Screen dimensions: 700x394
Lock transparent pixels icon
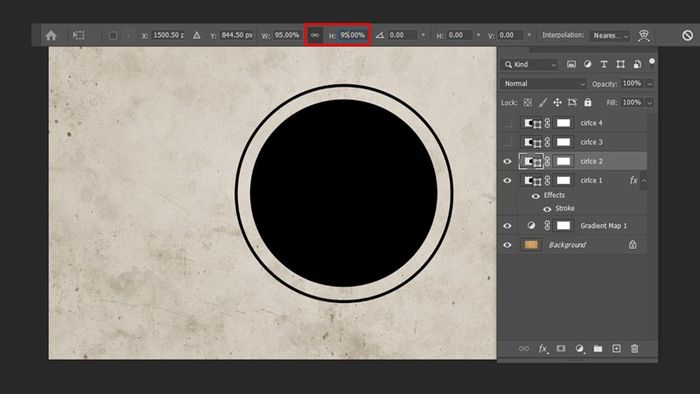[x=528, y=103]
